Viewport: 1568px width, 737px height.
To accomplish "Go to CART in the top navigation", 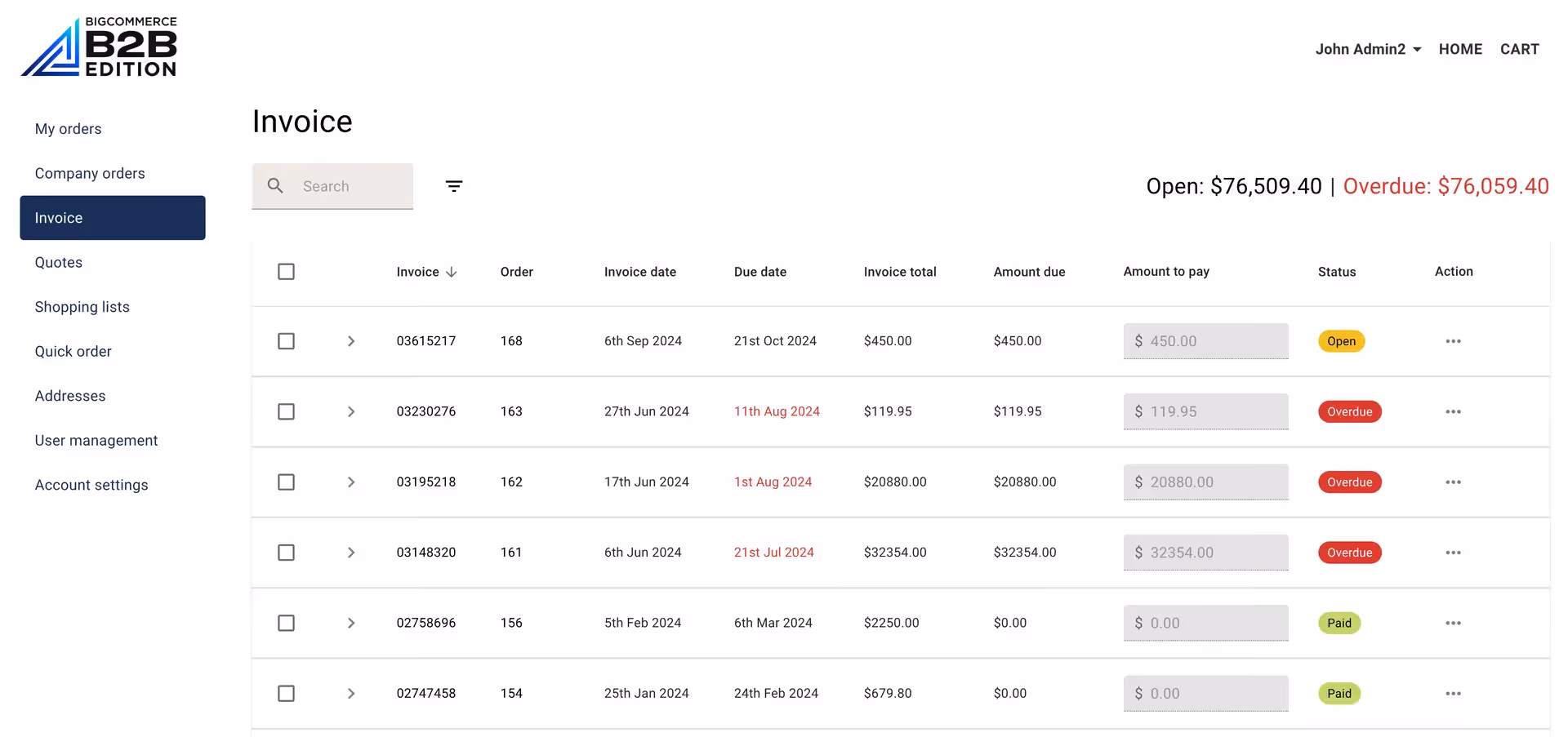I will pyautogui.click(x=1520, y=49).
